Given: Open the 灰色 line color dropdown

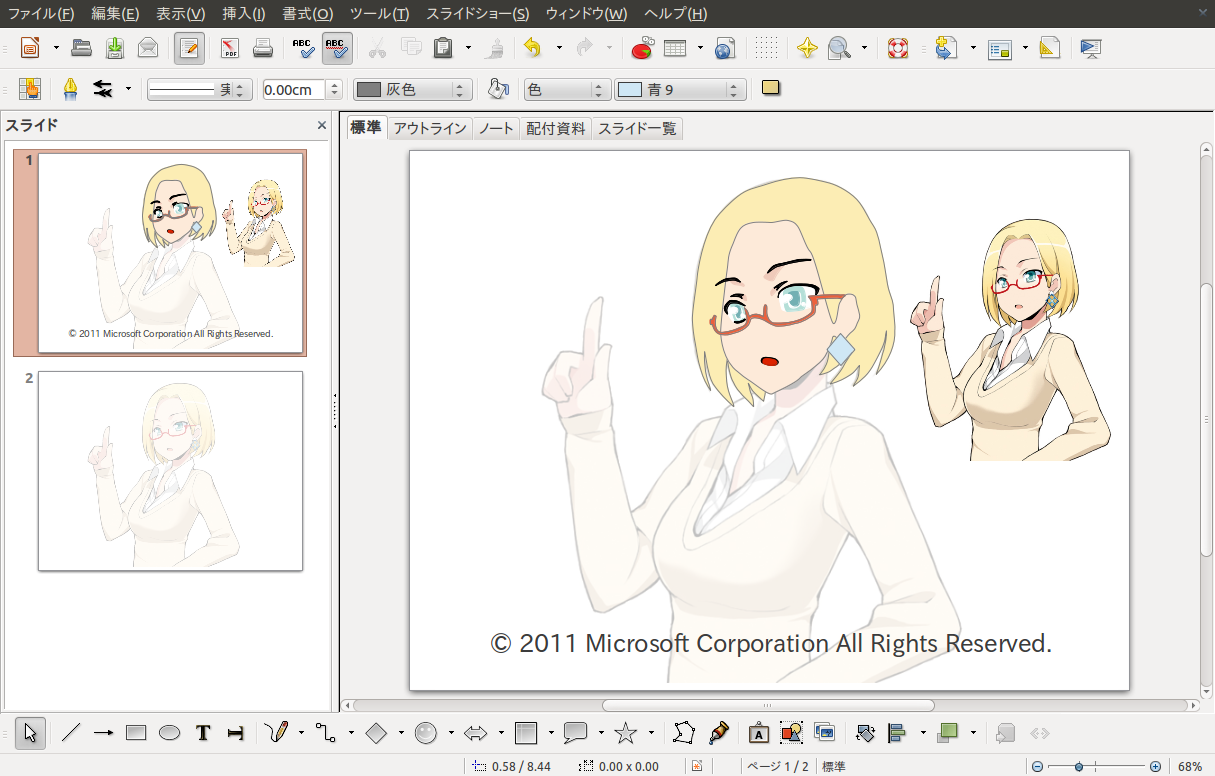Looking at the screenshot, I should pos(412,90).
